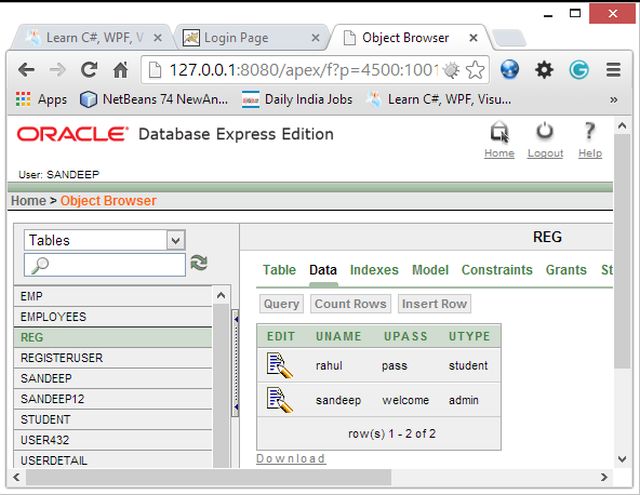The image size is (640, 495).
Task: Go to browser home page icon
Action: point(120,70)
